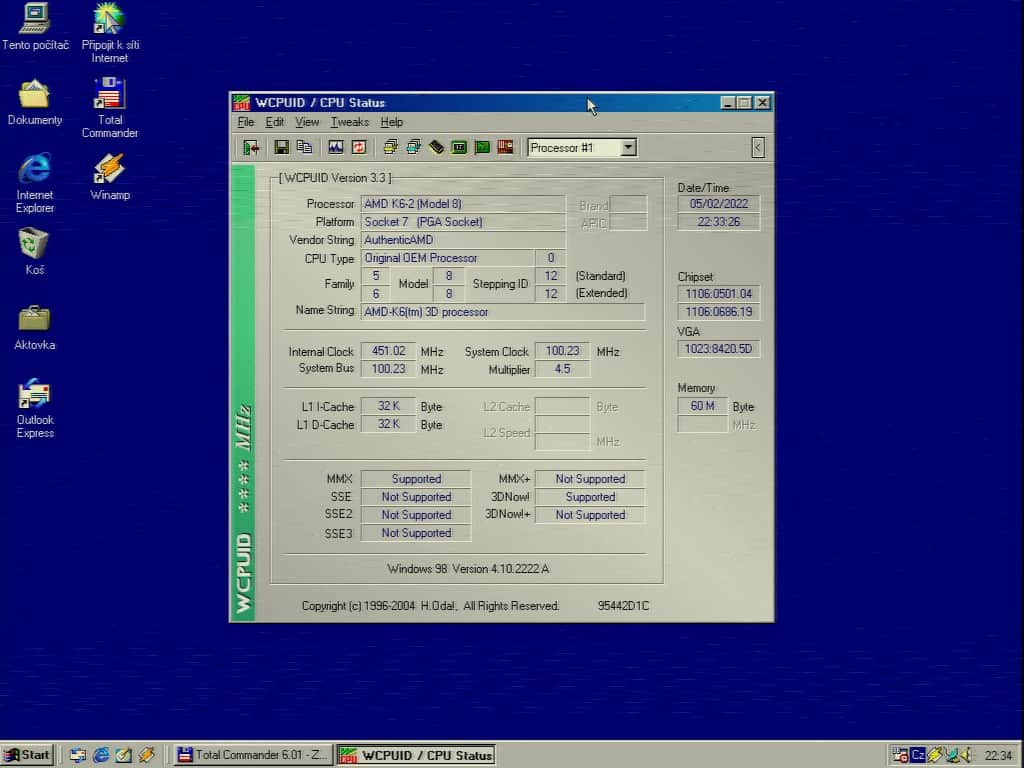Click the red motherboard system info icon
The height and width of the screenshot is (768, 1024).
click(x=505, y=148)
